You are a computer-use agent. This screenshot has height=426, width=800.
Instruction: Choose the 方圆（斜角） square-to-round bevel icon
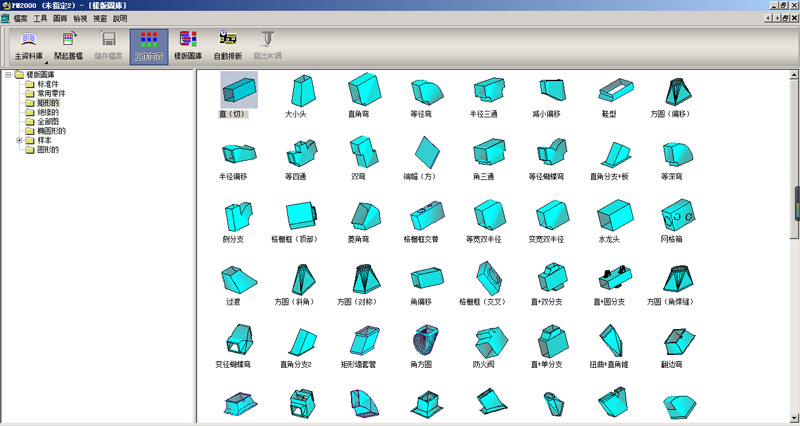coord(304,279)
